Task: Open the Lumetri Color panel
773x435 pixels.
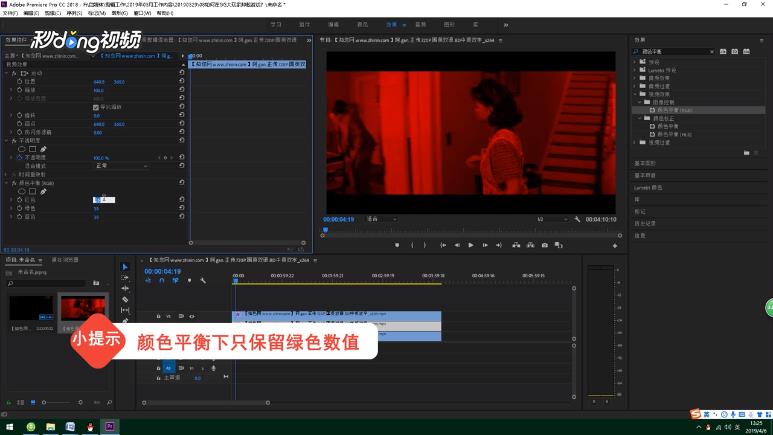Action: tap(648, 188)
